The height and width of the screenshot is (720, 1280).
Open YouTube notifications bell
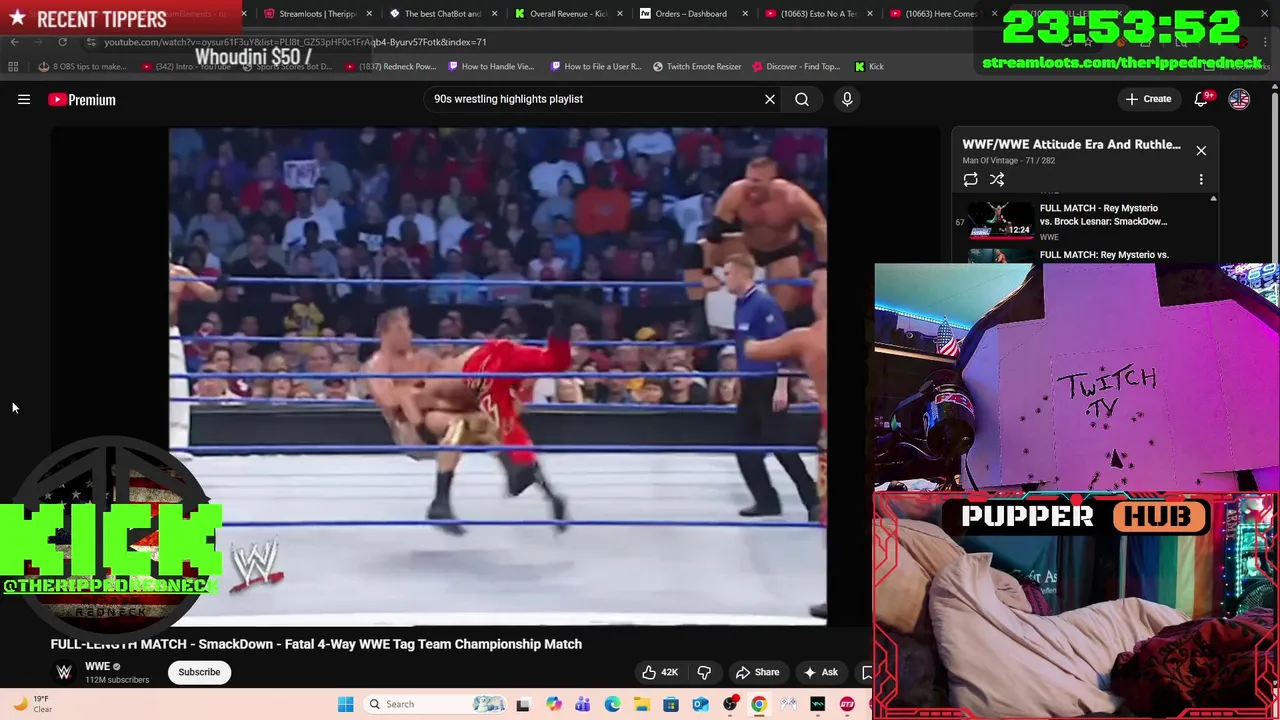click(x=1202, y=99)
